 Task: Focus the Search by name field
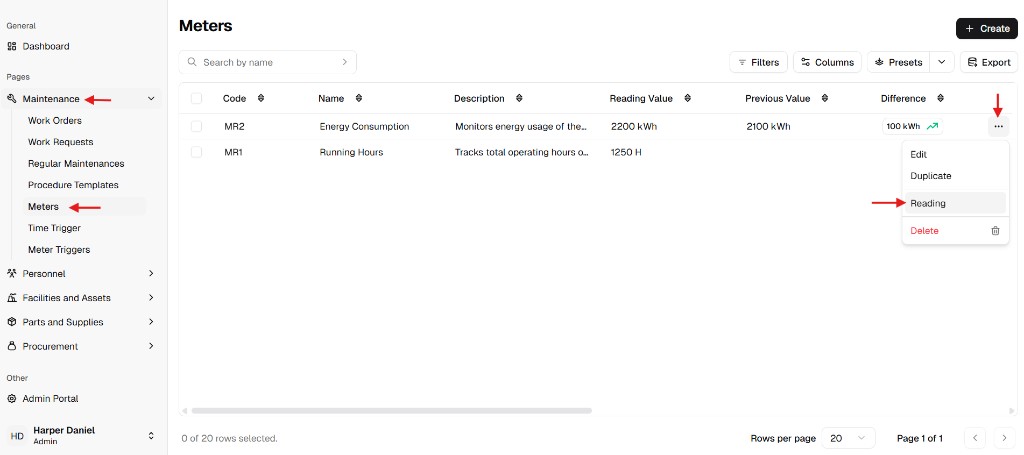[268, 62]
